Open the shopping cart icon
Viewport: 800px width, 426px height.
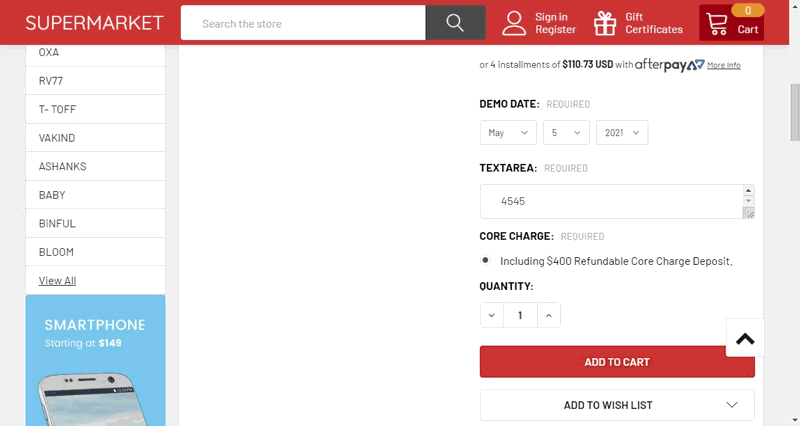click(716, 24)
